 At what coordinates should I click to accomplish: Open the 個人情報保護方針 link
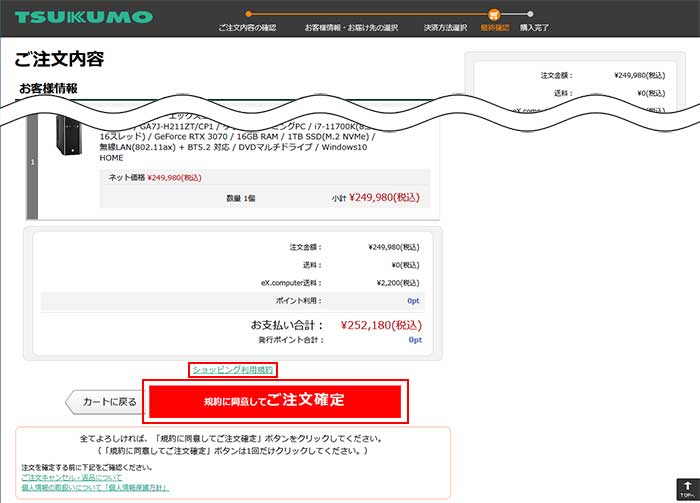click(x=95, y=487)
